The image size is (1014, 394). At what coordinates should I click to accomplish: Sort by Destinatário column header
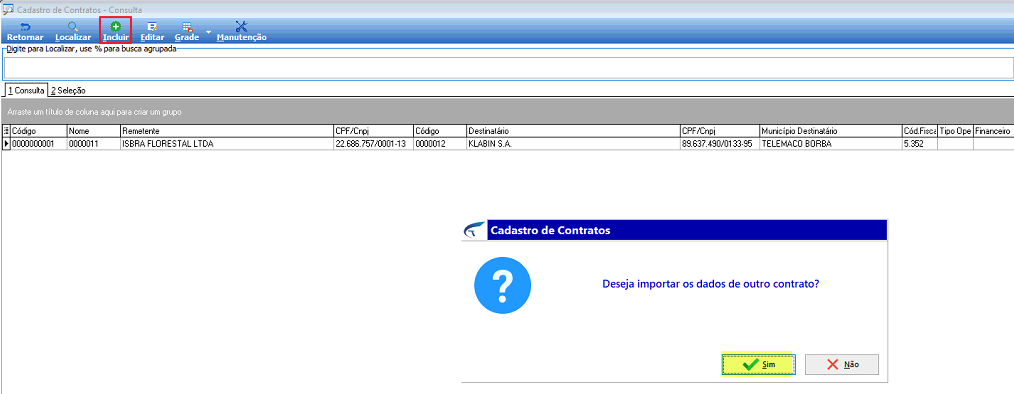[572, 131]
